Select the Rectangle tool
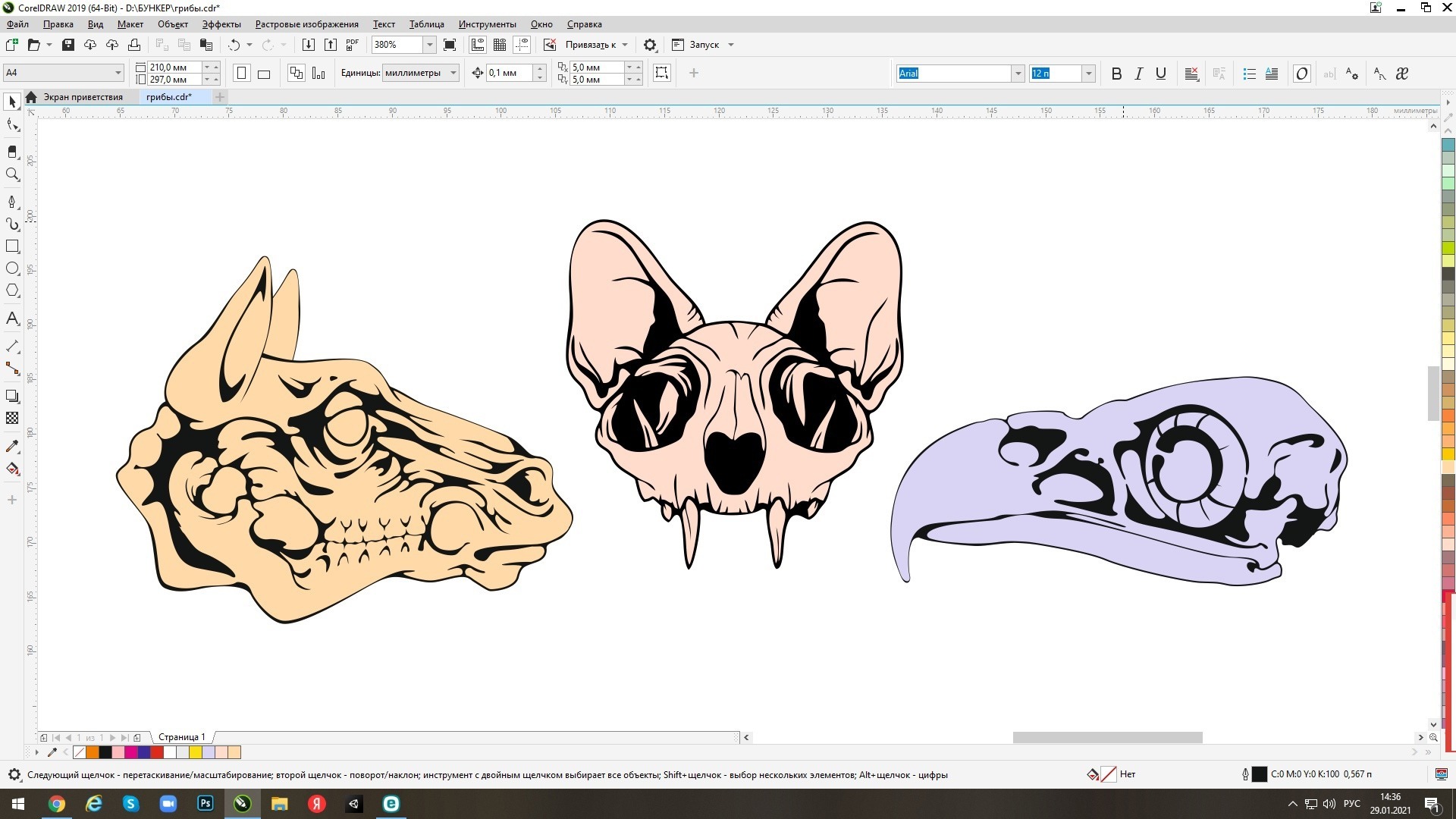The width and height of the screenshot is (1456, 819). [12, 246]
